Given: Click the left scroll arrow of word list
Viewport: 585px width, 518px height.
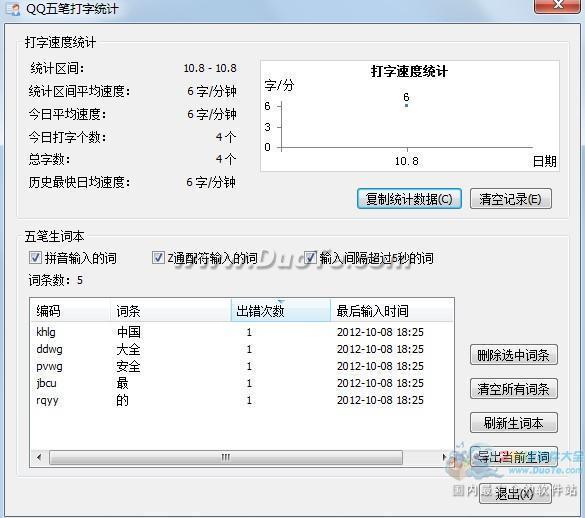Looking at the screenshot, I should (39, 457).
